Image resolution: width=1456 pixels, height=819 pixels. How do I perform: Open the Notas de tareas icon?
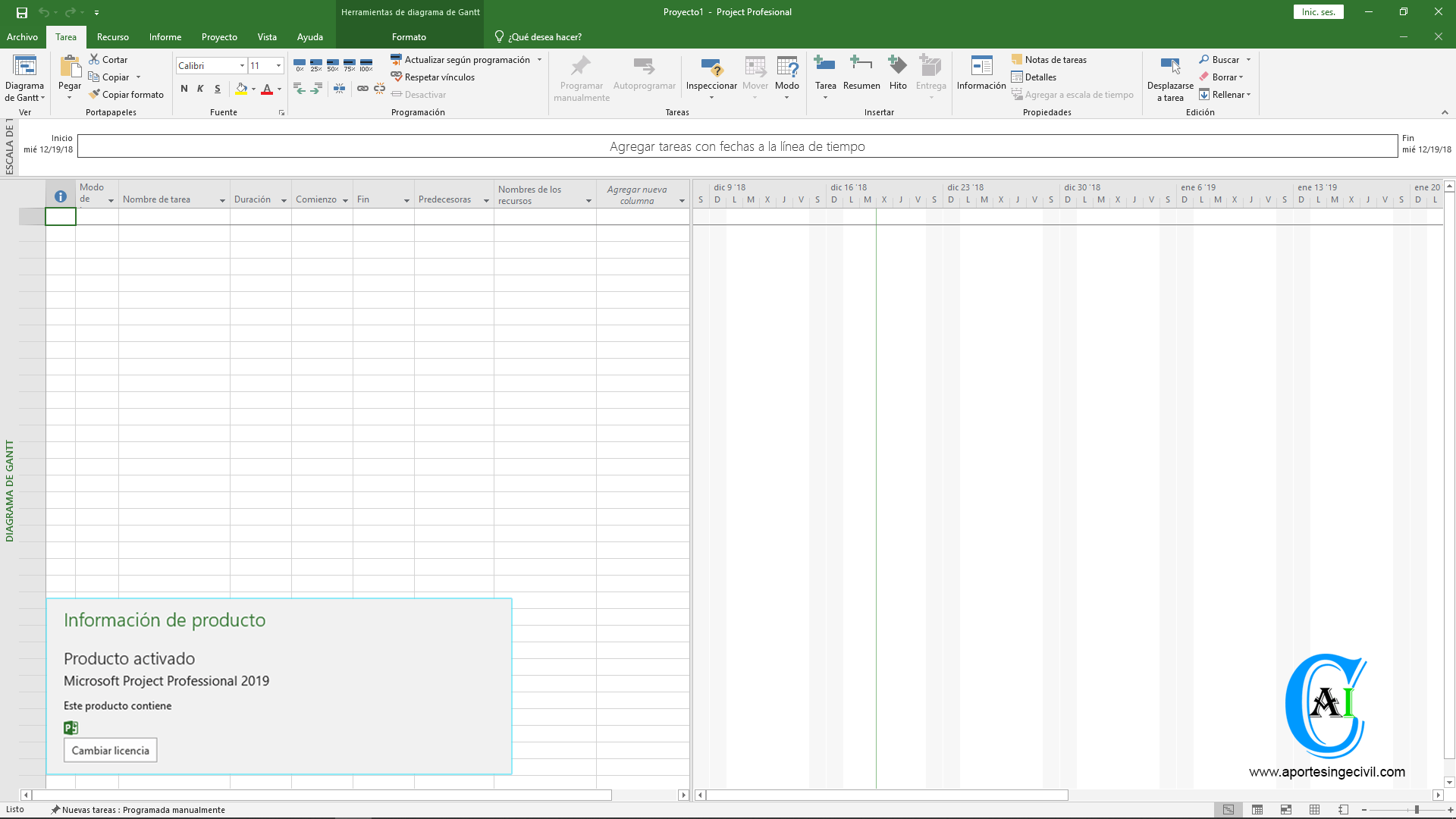pos(1017,60)
